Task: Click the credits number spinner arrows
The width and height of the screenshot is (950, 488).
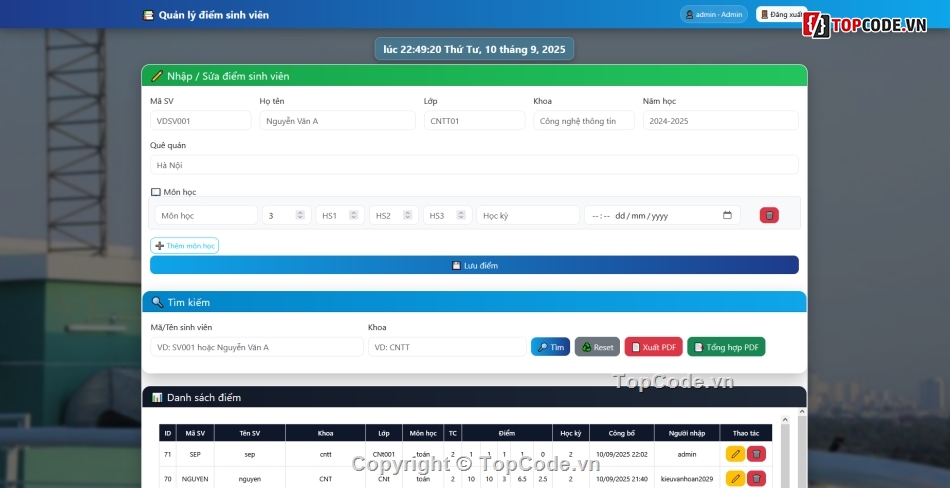Action: (301, 215)
